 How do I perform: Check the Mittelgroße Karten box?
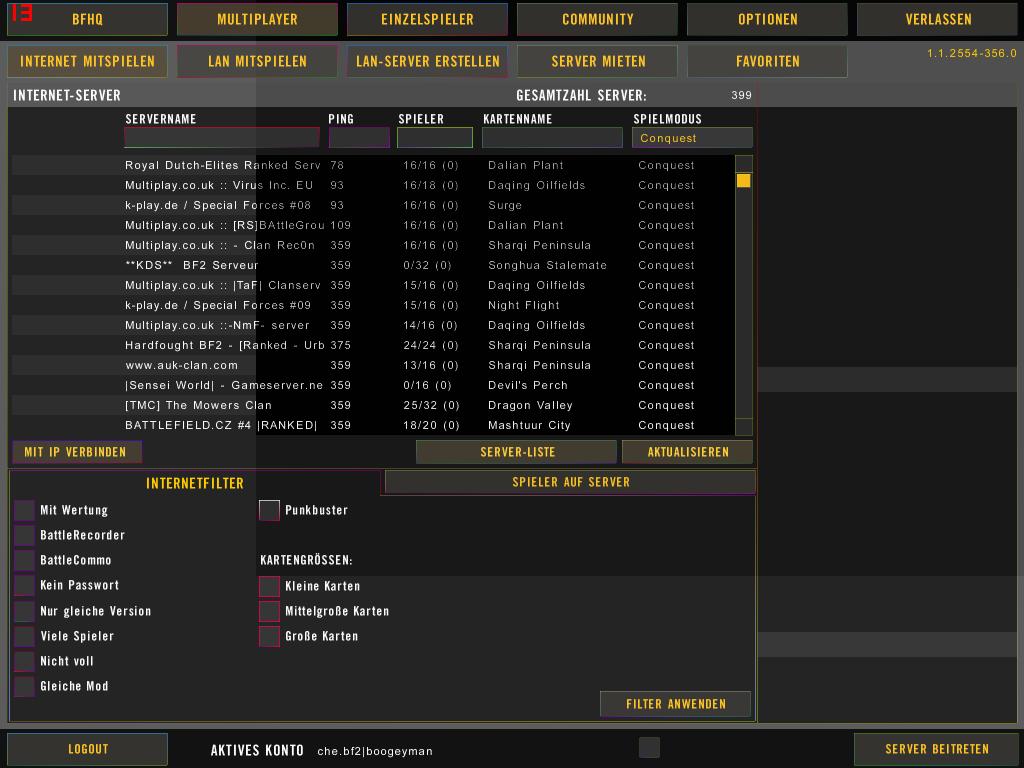(269, 611)
